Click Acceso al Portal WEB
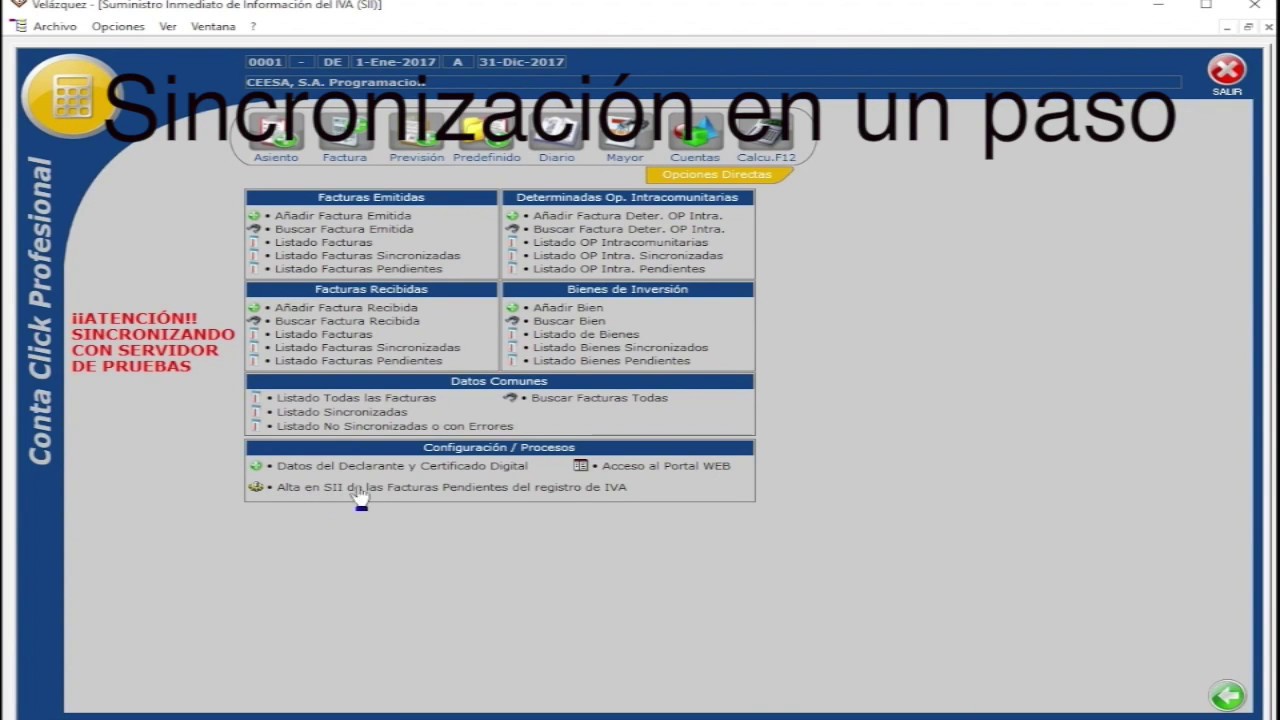1280x720 pixels. pos(666,466)
